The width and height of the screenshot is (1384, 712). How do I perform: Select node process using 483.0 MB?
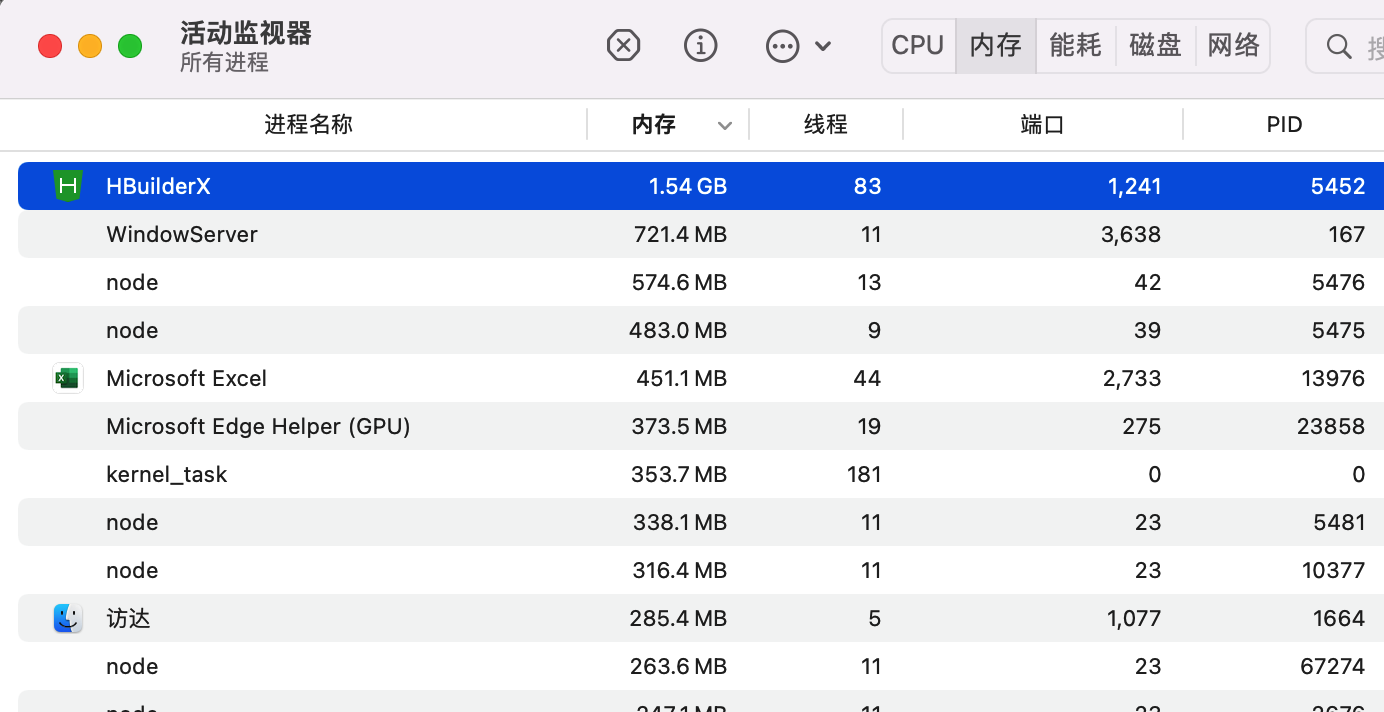click(x=701, y=330)
